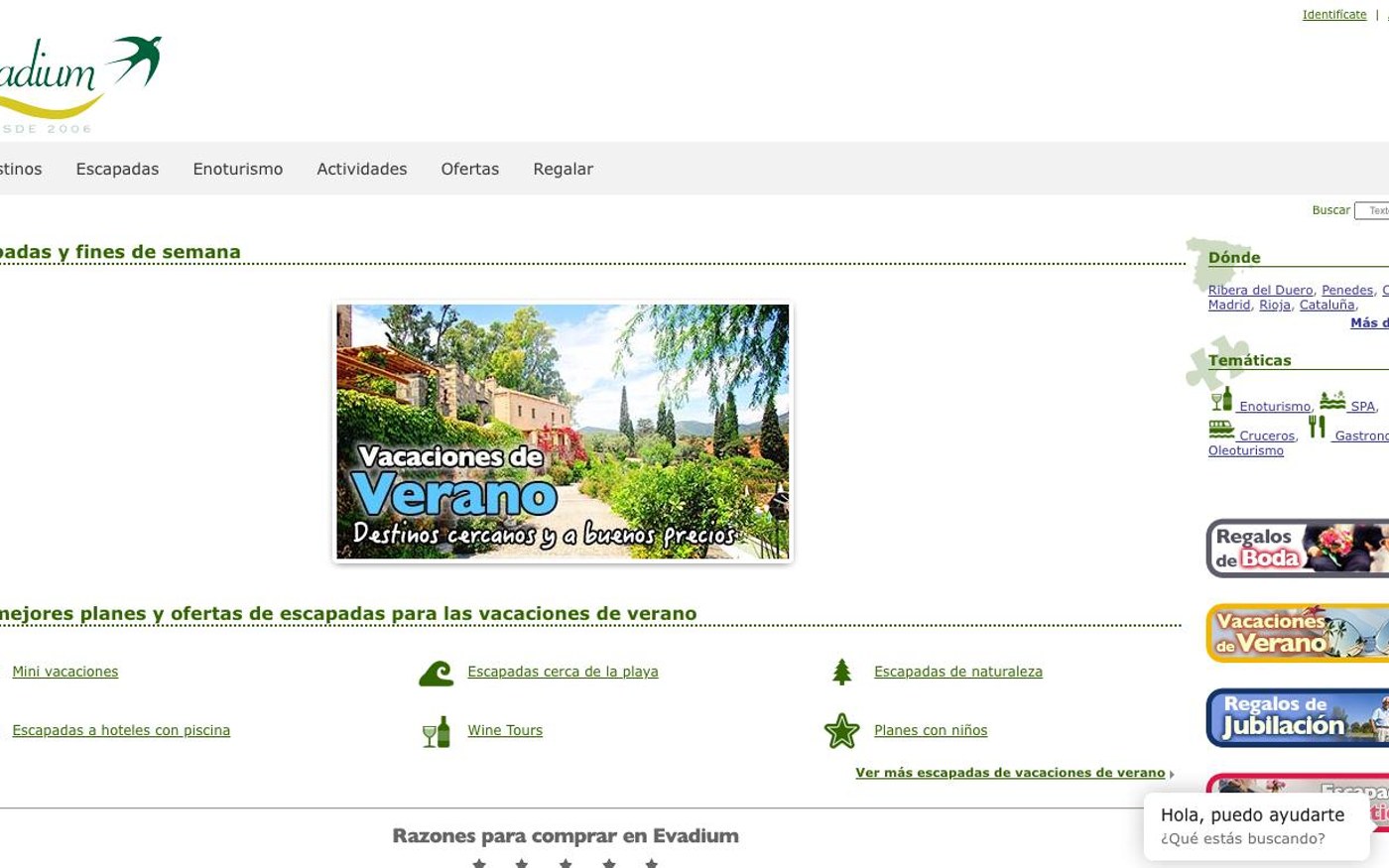
Task: Open the Enoturismo menu
Action: 238,169
